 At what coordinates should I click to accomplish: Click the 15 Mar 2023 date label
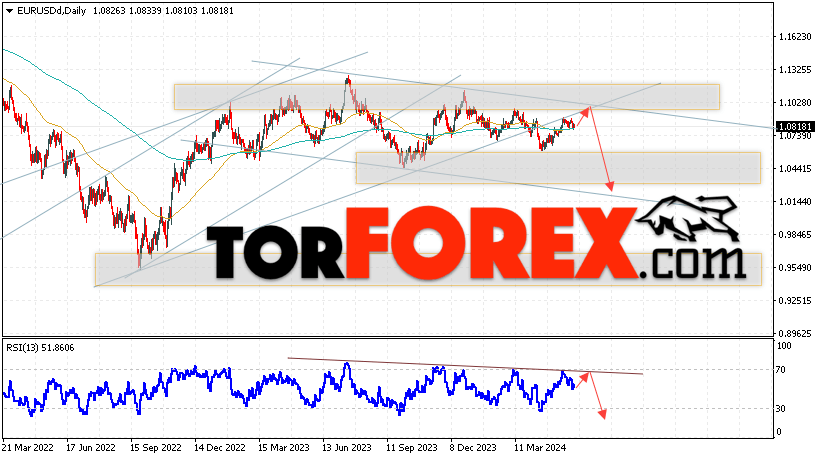point(284,448)
